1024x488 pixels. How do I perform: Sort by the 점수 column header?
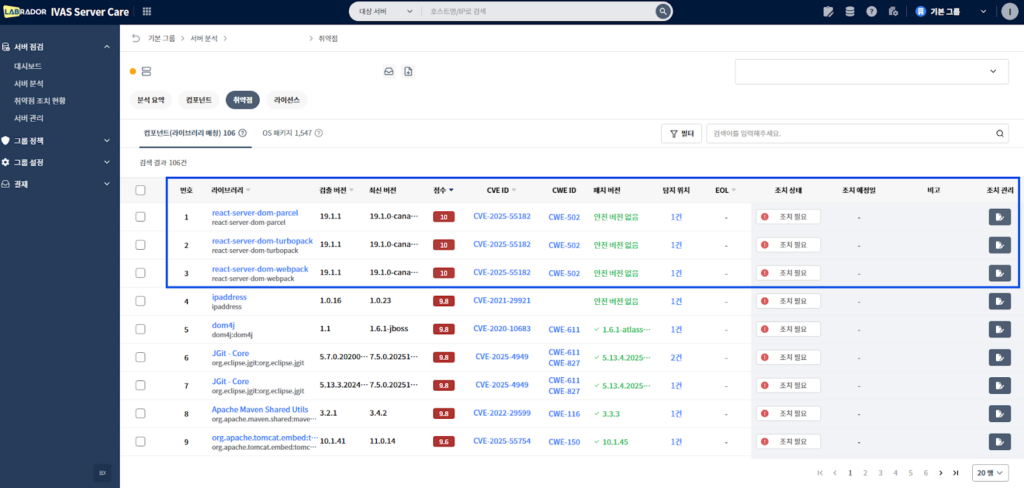click(442, 189)
